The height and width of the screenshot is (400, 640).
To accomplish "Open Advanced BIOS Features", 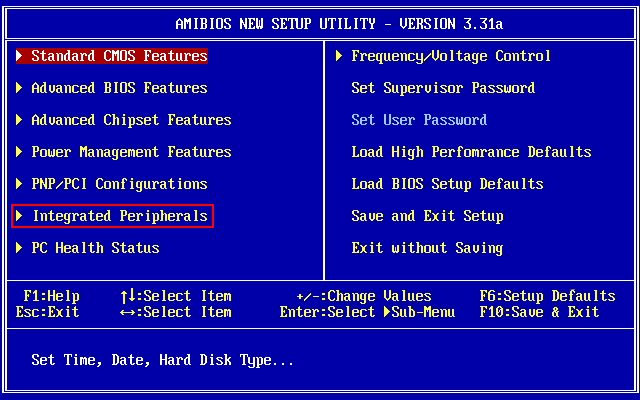I will [119, 88].
